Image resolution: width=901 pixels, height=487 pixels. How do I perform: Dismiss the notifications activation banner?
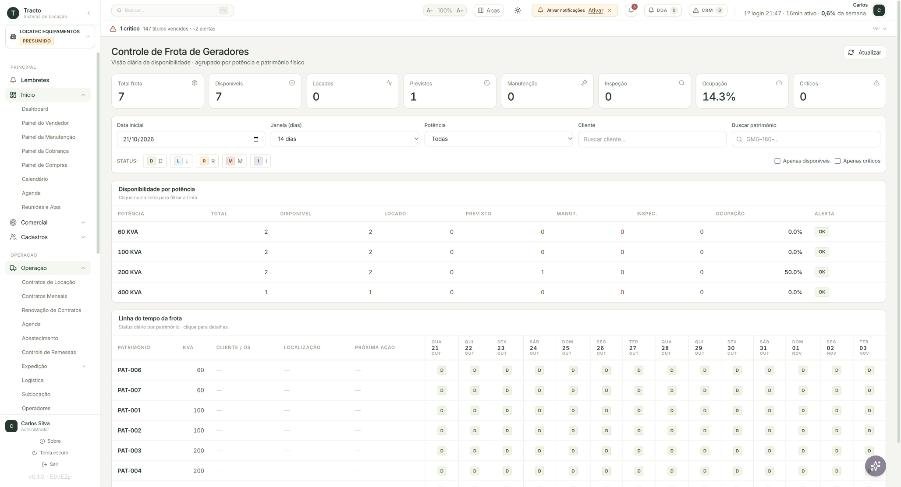(x=610, y=10)
